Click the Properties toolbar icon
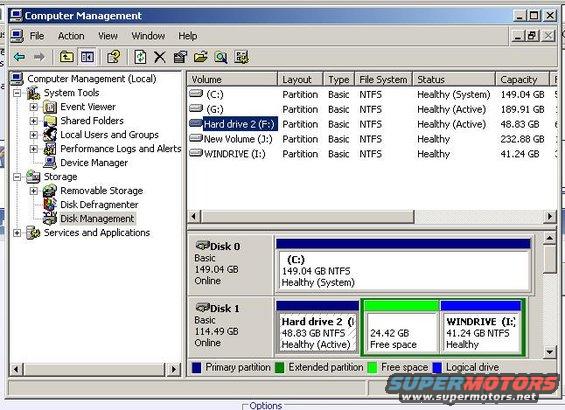Image resolution: width=565 pixels, height=410 pixels. [x=180, y=57]
